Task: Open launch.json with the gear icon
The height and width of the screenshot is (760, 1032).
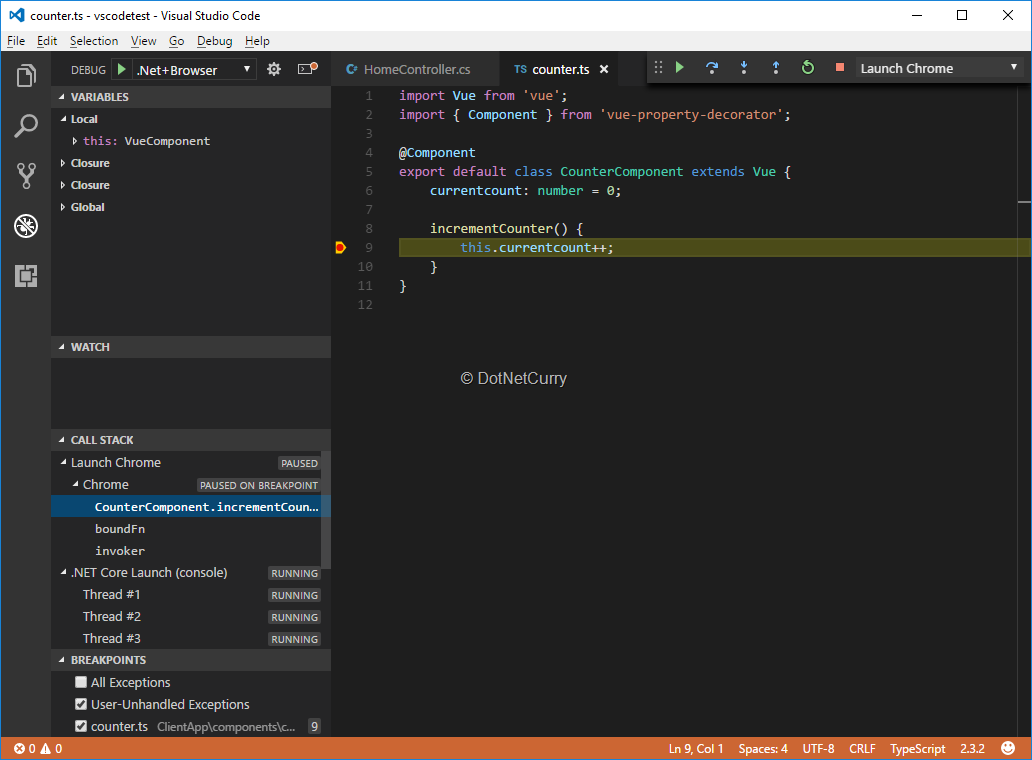Action: point(274,69)
